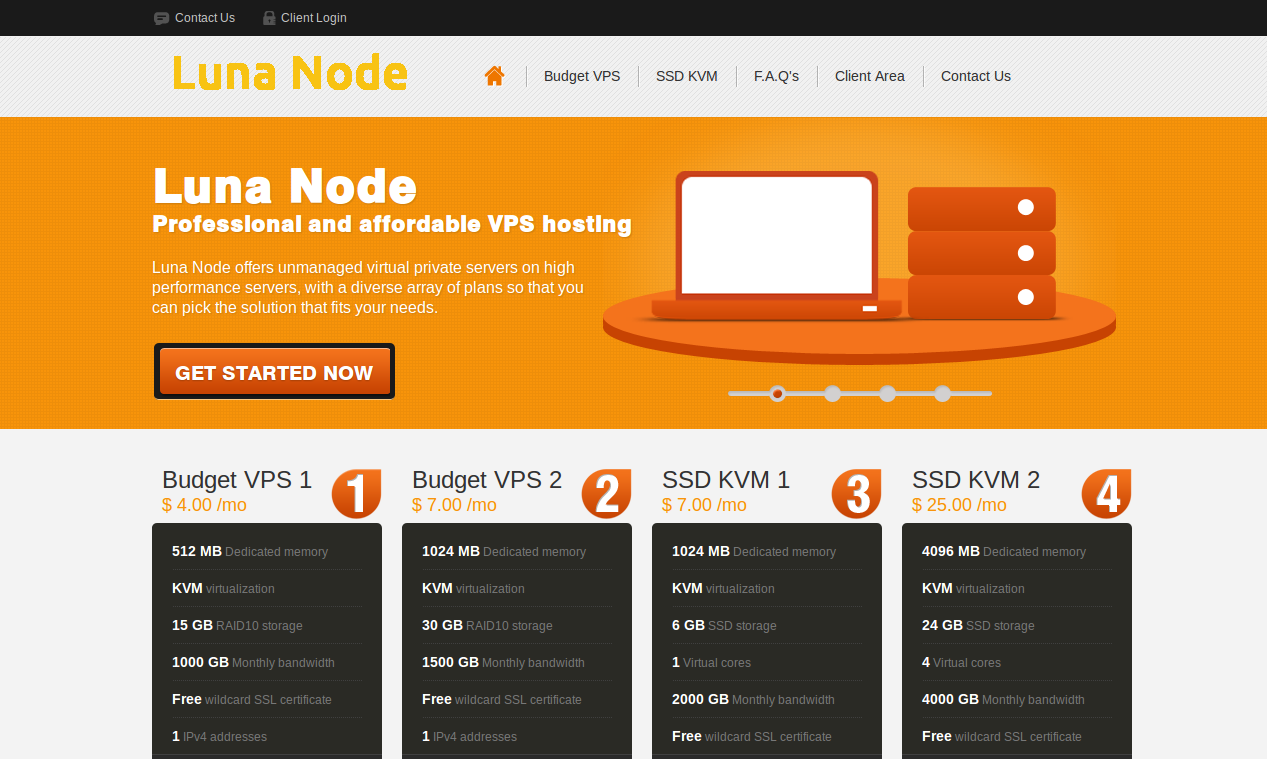Click the $ 7.00 /mo price under Budget VPS 2
1267x759 pixels.
[x=454, y=505]
